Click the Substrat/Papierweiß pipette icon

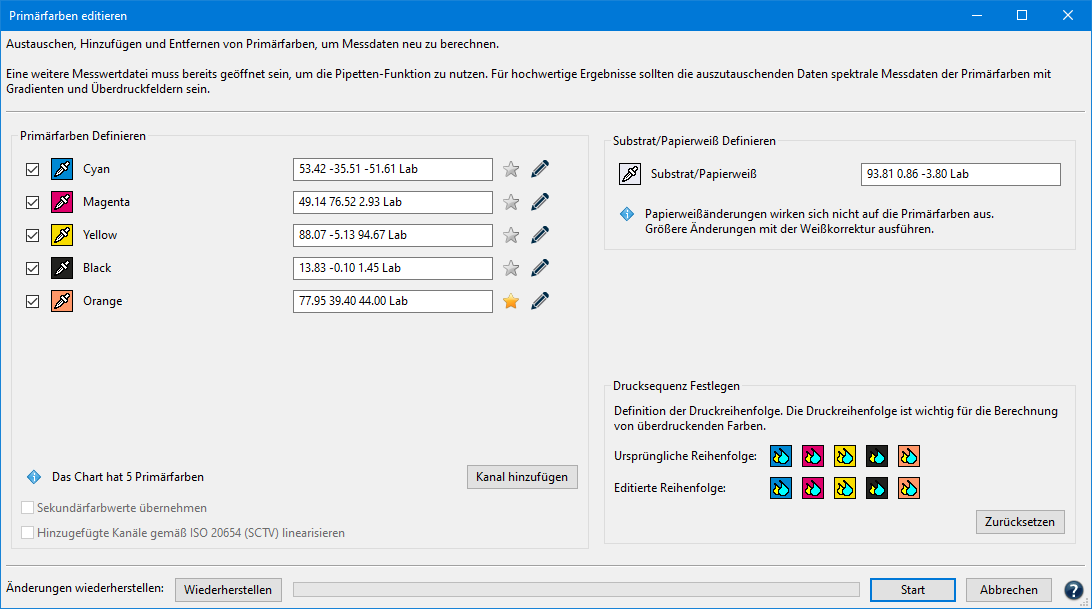(630, 174)
